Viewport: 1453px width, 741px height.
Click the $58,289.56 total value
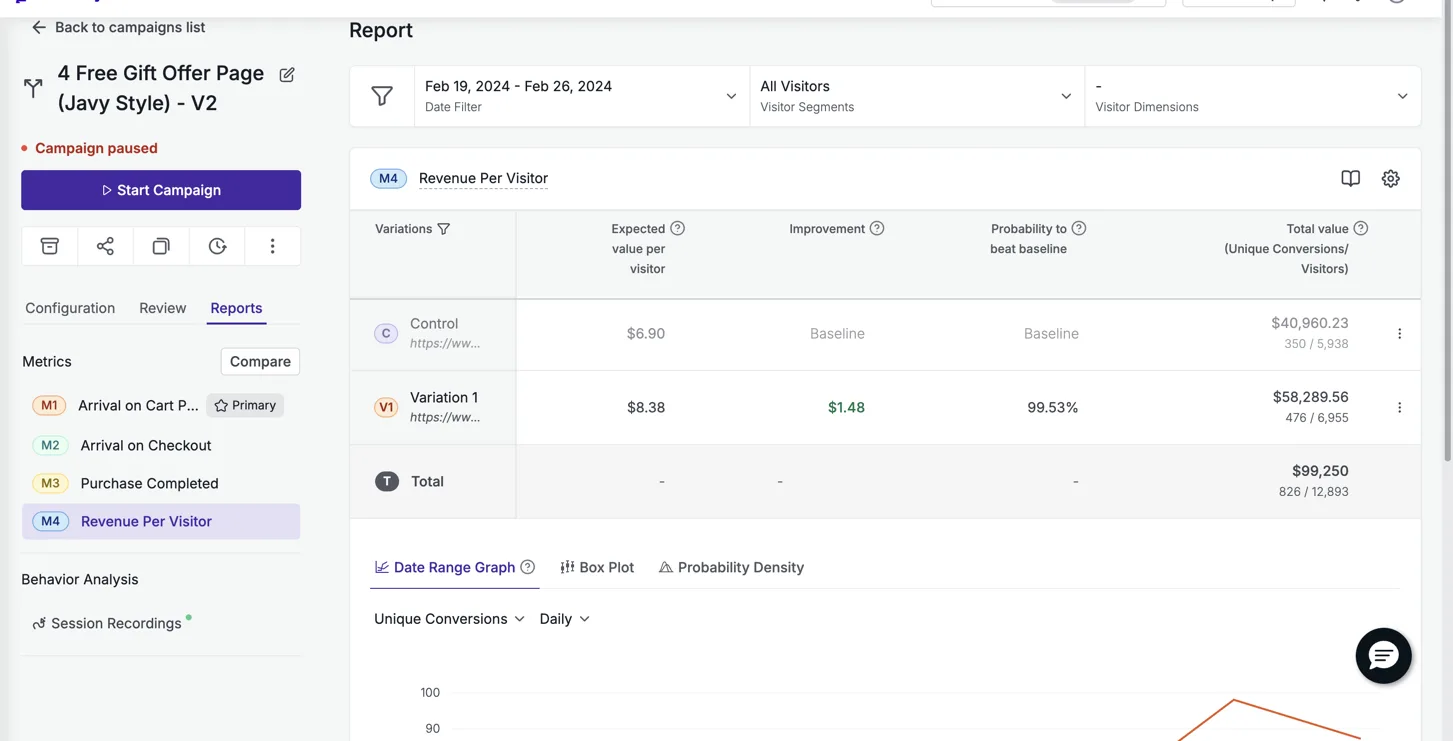point(1310,397)
